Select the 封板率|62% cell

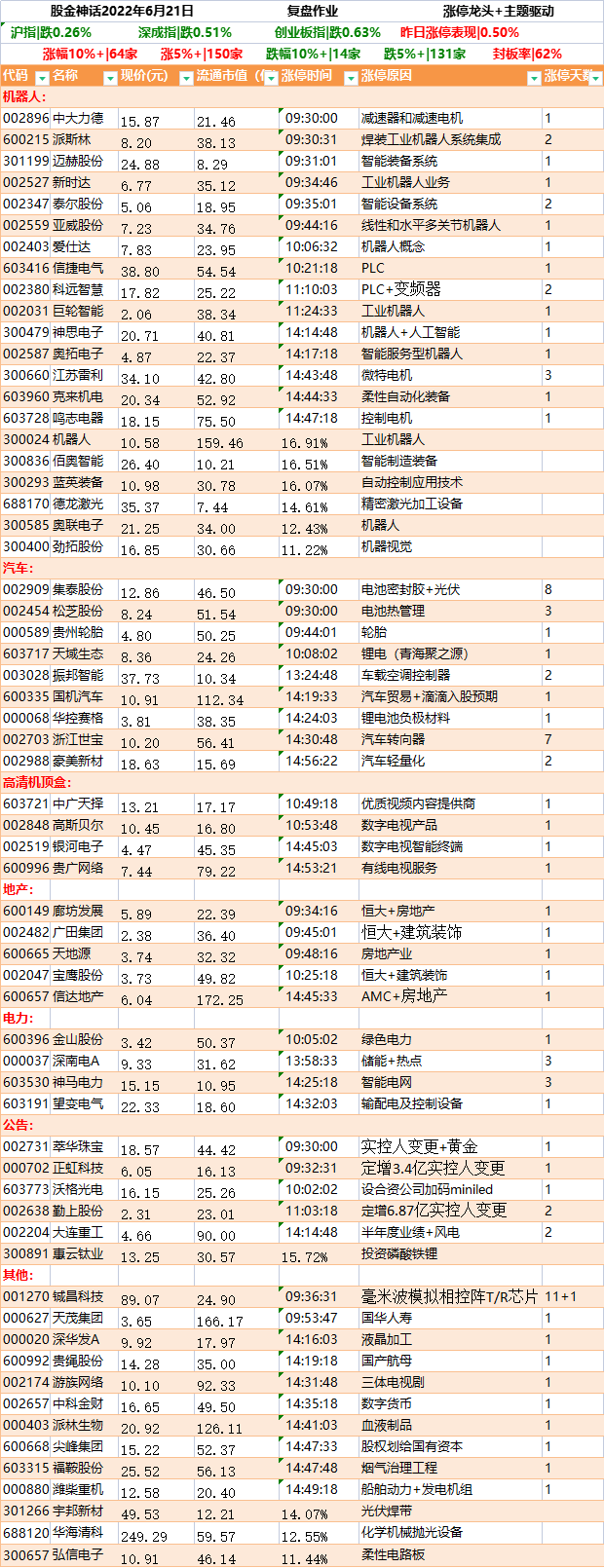(x=527, y=54)
